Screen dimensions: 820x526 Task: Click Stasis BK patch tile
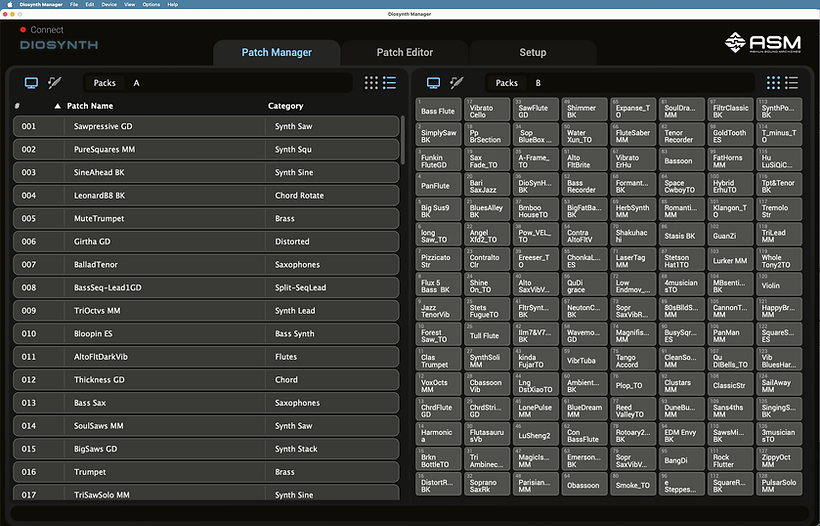682,234
